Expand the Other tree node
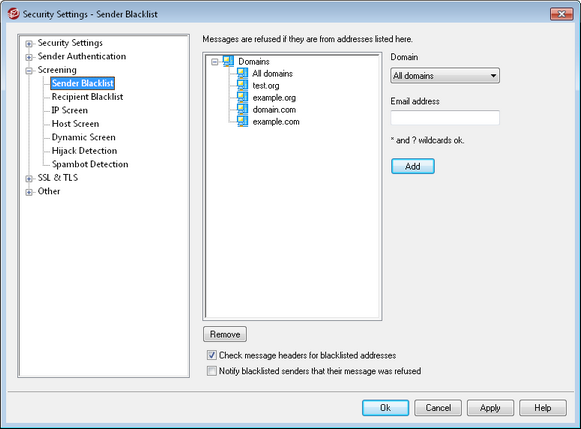This screenshot has height=429, width=581. [29, 192]
